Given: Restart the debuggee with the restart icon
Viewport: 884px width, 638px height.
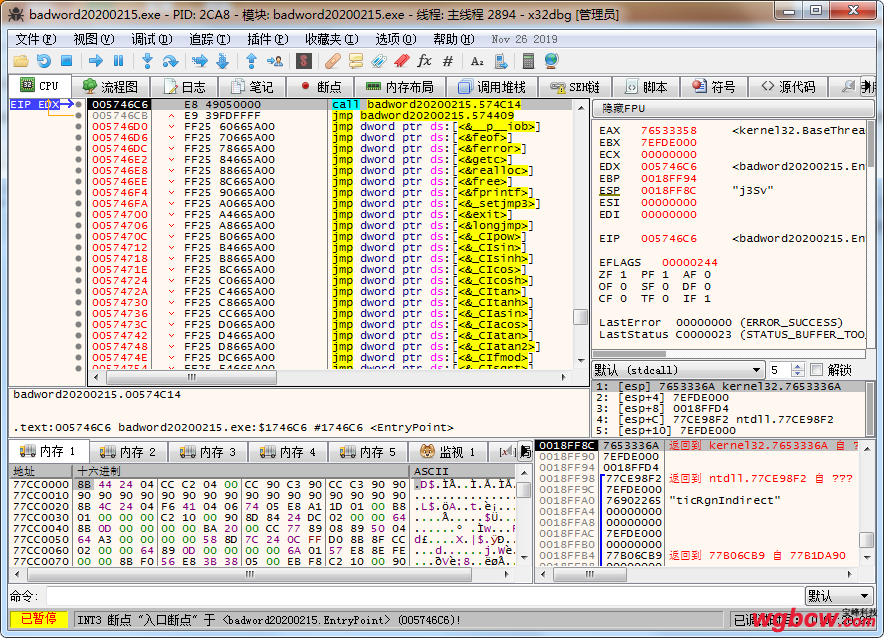Looking at the screenshot, I should point(43,61).
